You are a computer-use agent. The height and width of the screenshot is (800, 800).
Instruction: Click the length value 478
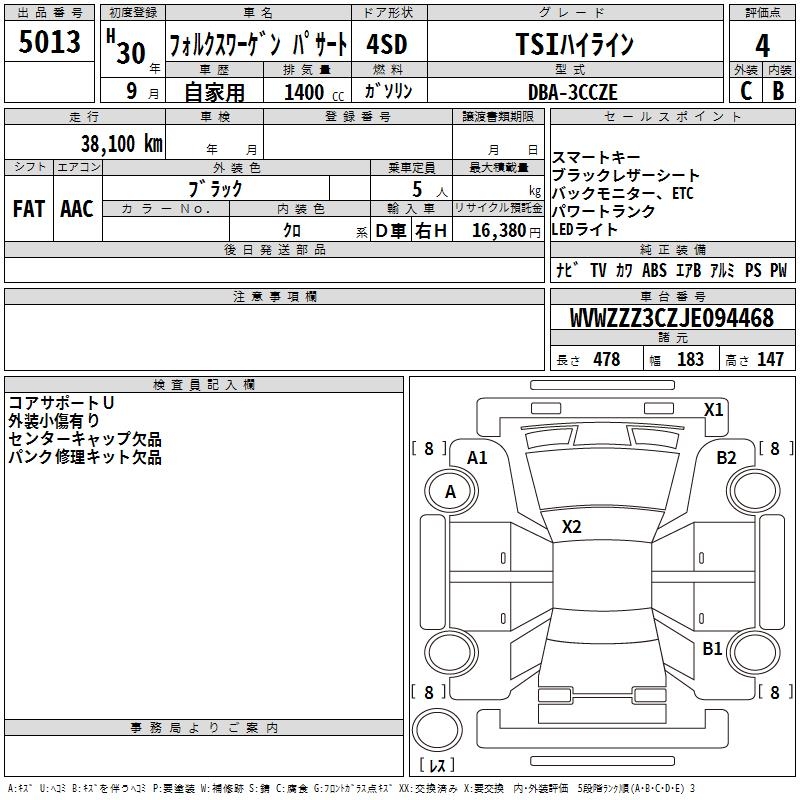(606, 359)
